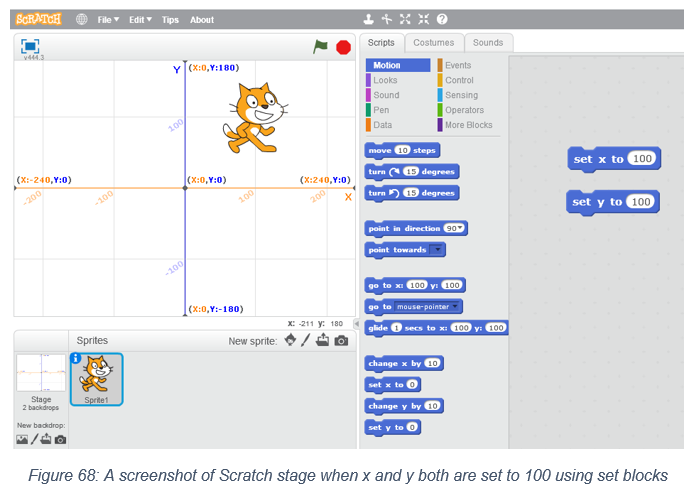Switch to the Scripts tab

[381, 42]
